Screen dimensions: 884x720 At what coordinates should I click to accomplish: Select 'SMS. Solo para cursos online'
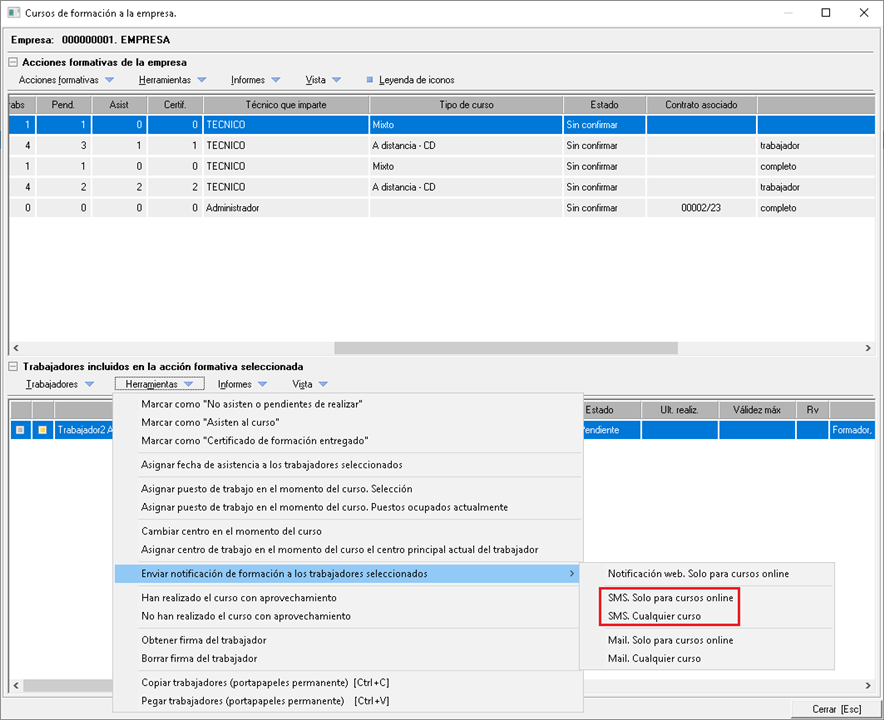pos(670,598)
